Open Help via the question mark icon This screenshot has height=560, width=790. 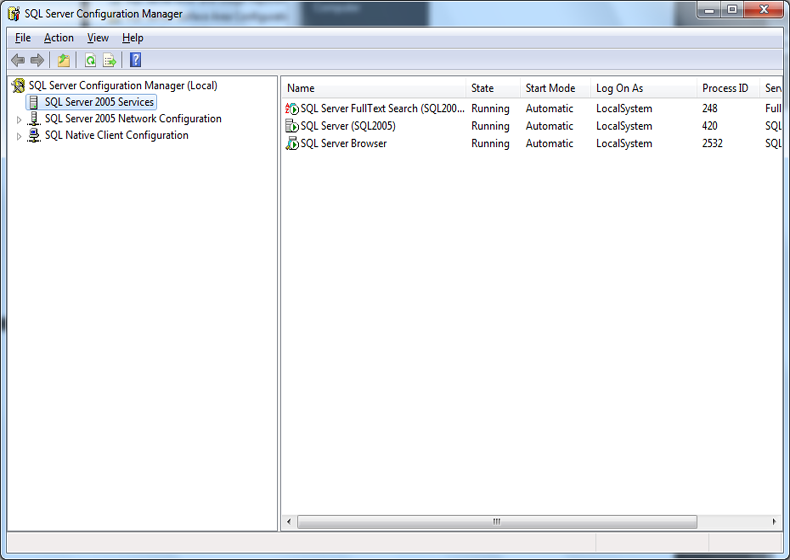pos(136,60)
